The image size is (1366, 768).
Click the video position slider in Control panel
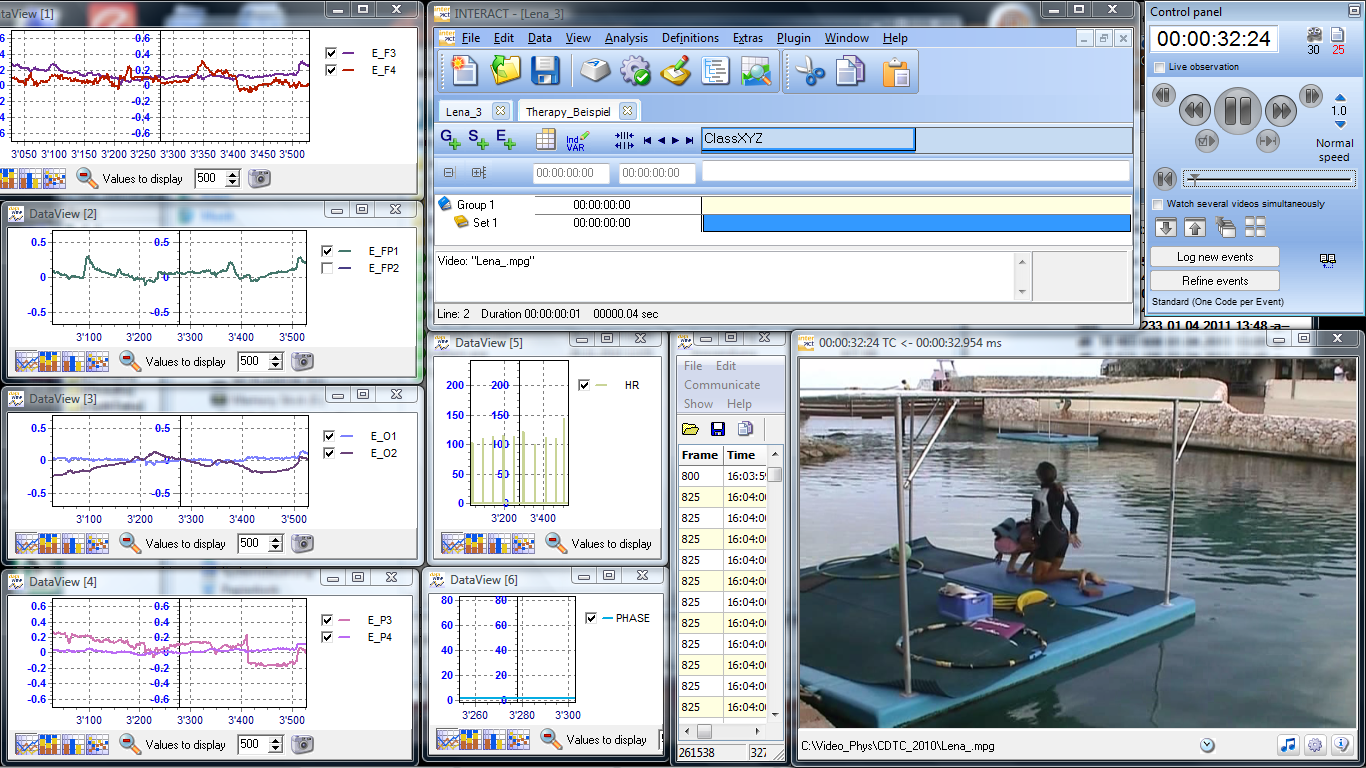tap(1268, 179)
